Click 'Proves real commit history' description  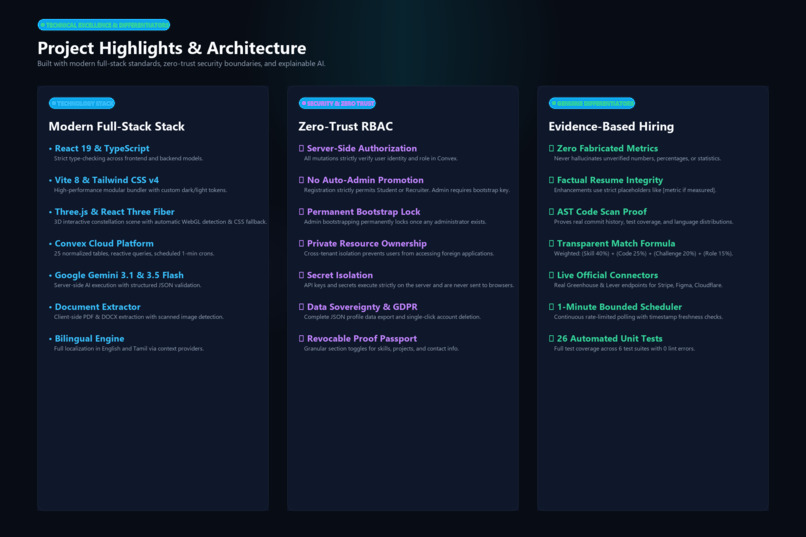point(644,222)
